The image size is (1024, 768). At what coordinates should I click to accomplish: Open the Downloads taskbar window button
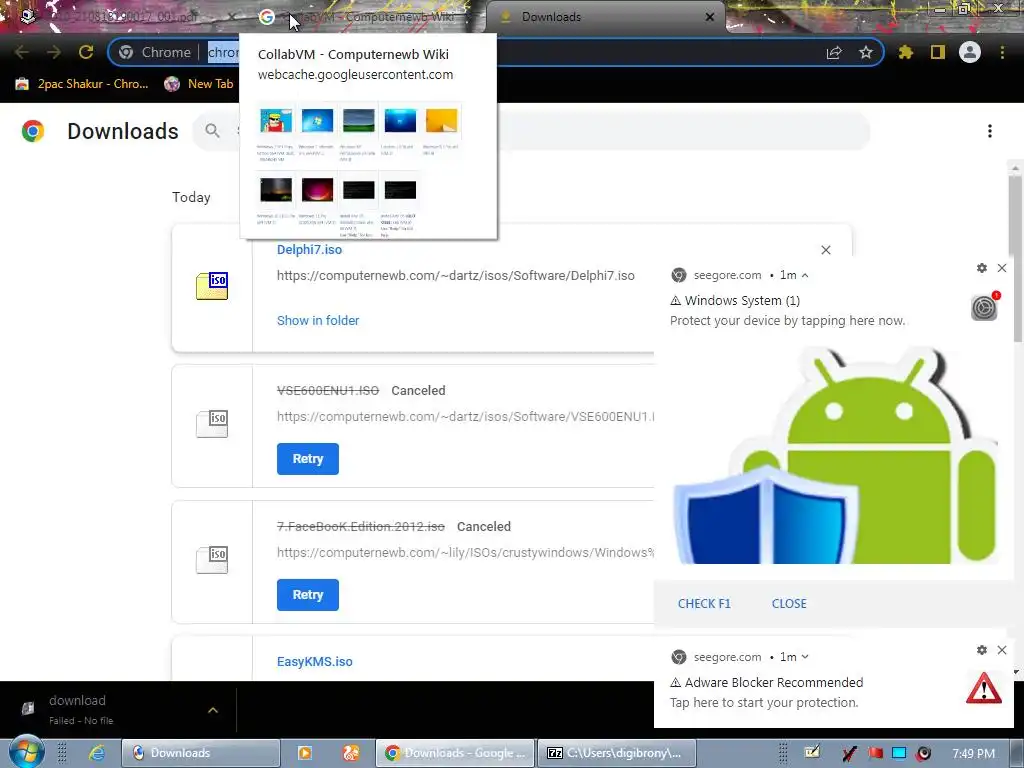(200, 753)
